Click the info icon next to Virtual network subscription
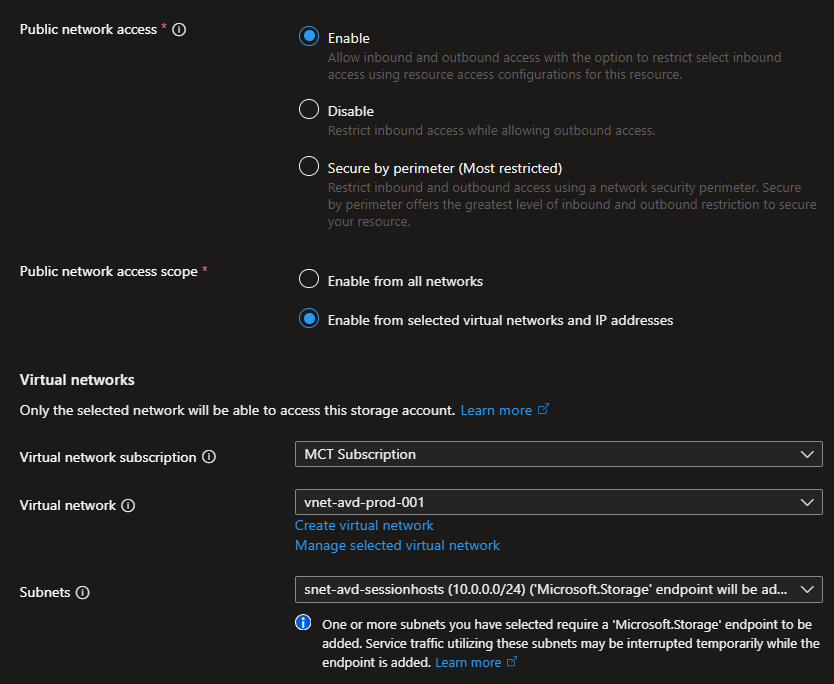 [209, 457]
